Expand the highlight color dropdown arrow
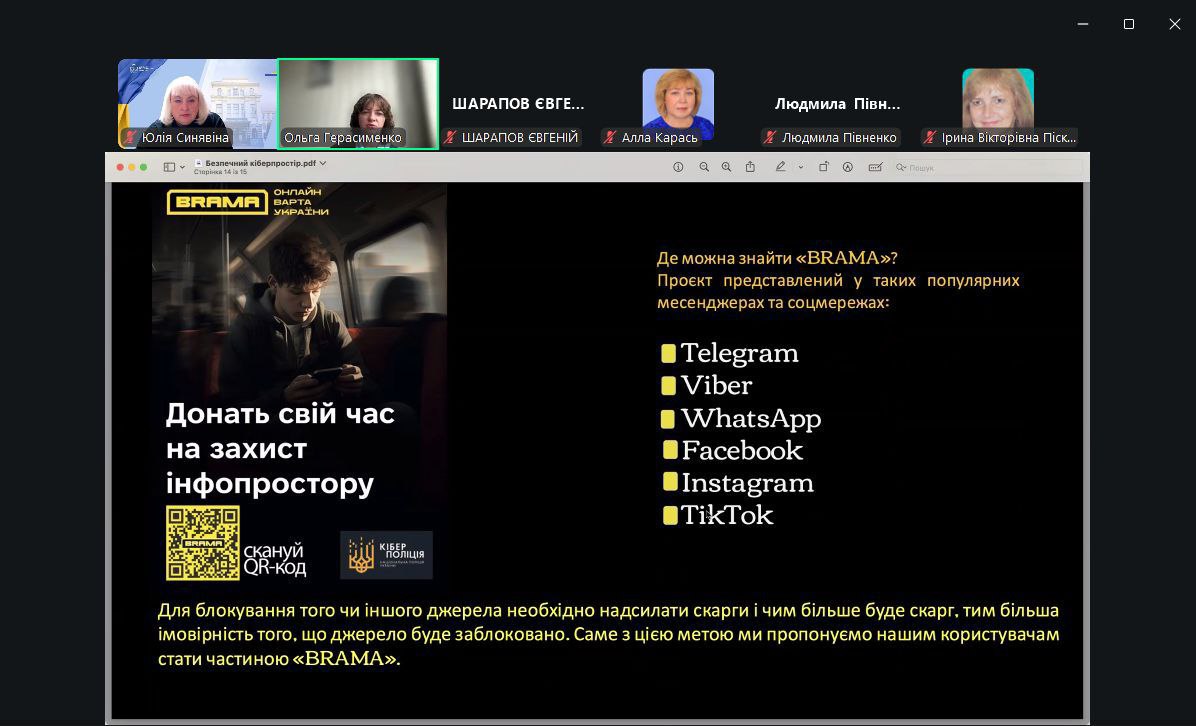This screenshot has height=726, width=1196. pyautogui.click(x=801, y=167)
